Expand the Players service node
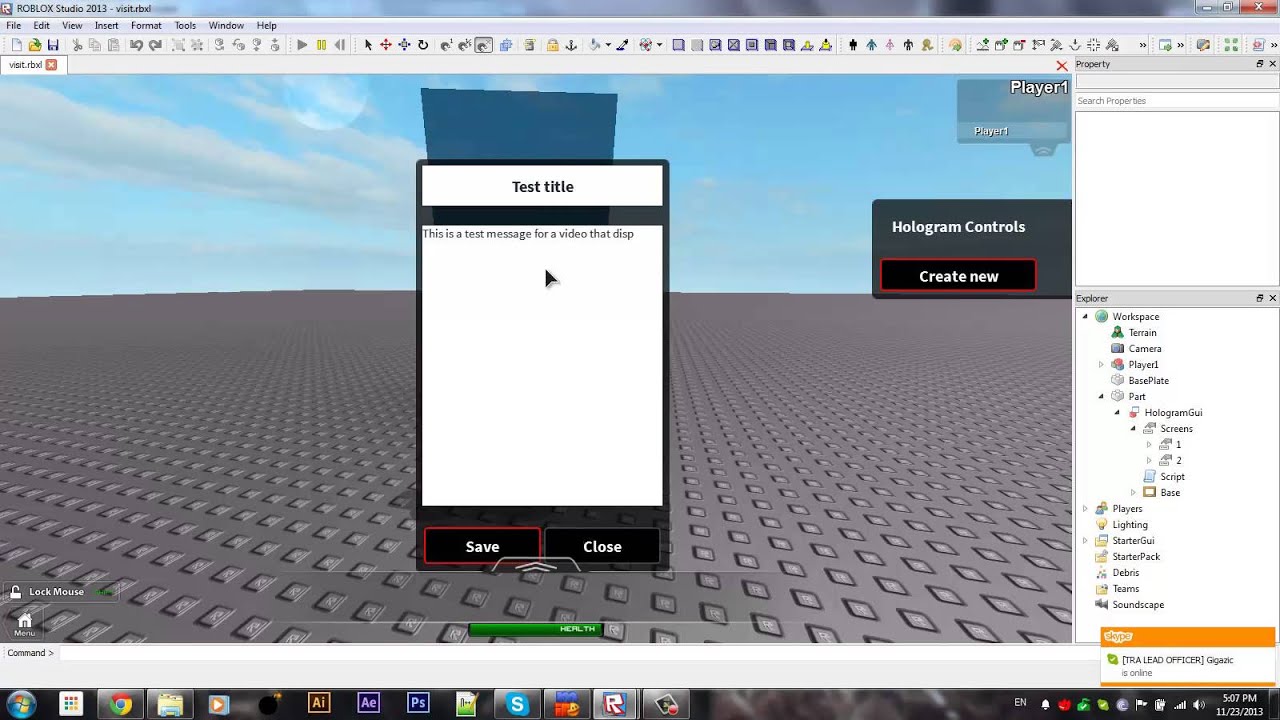This screenshot has height=720, width=1280. (1085, 509)
